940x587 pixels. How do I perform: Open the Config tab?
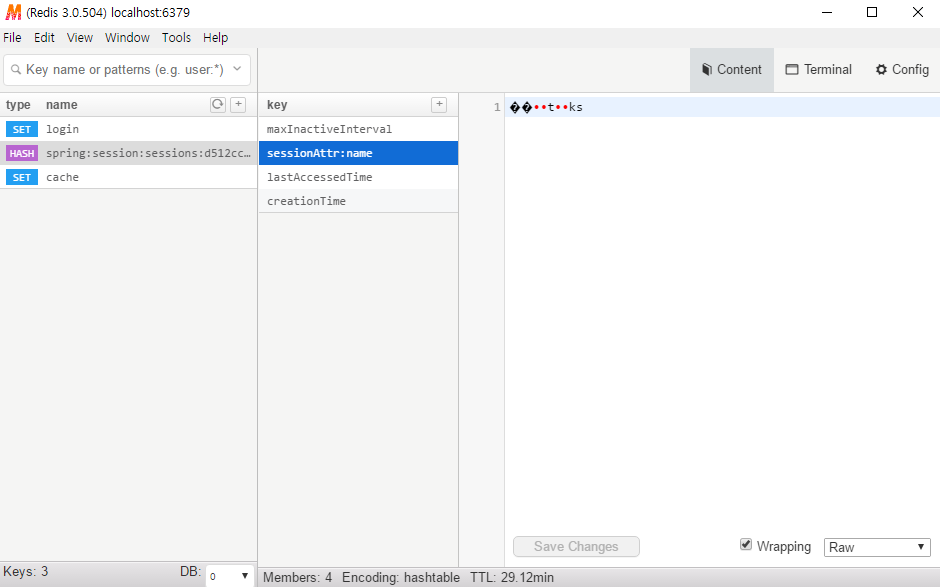[902, 70]
